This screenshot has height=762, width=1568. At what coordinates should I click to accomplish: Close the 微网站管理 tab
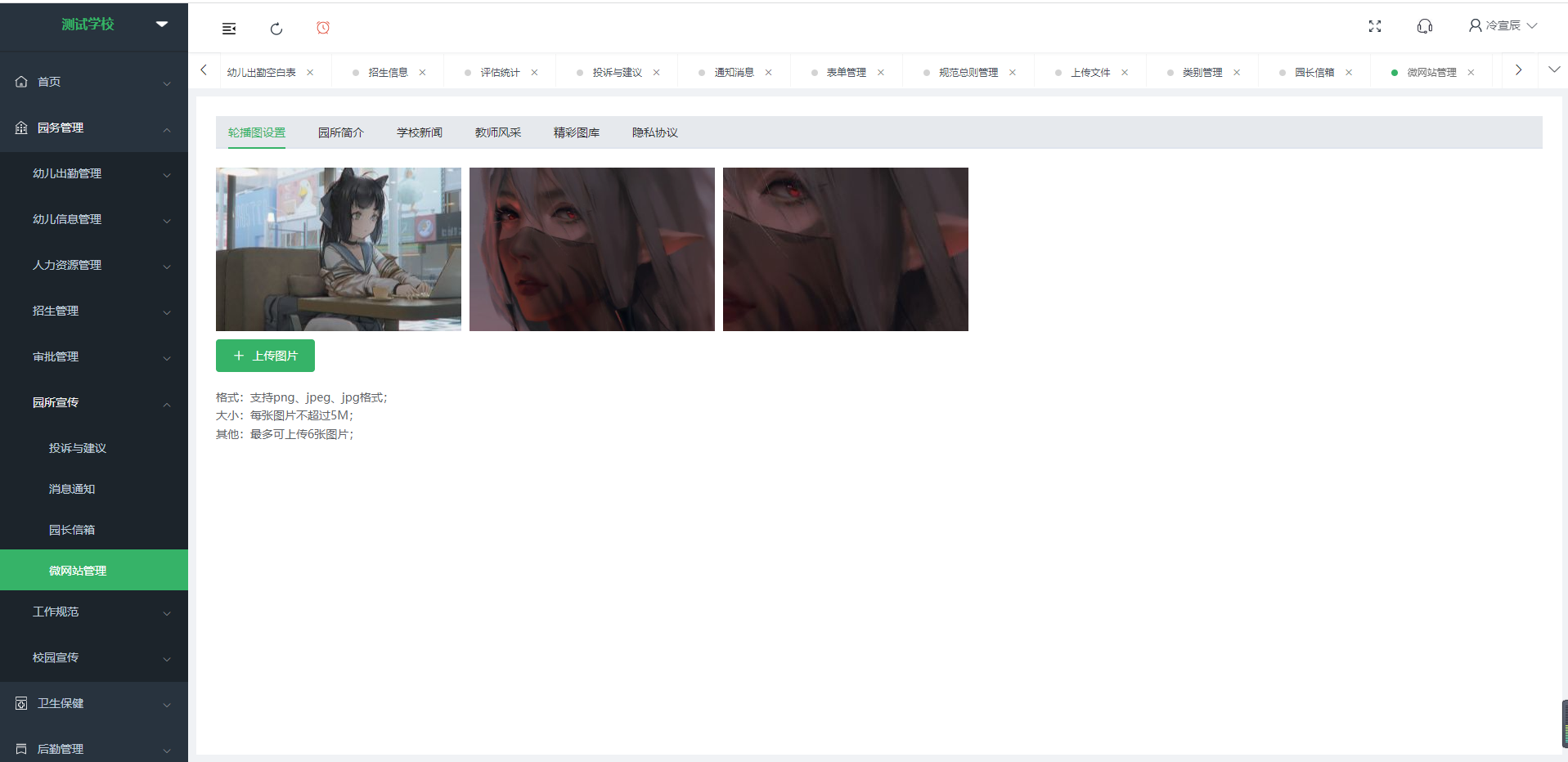(x=1471, y=73)
